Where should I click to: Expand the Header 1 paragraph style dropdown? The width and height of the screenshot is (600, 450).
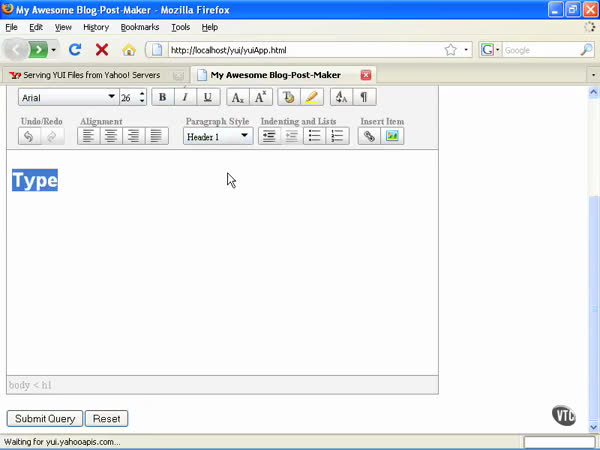point(218,136)
